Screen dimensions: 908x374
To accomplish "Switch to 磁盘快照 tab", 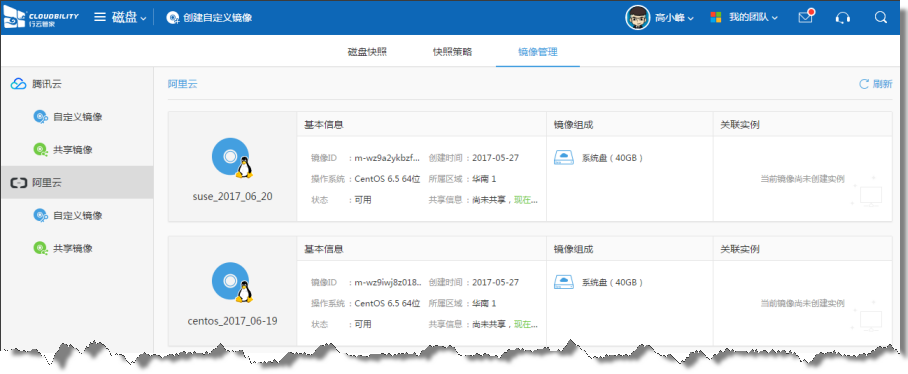I will pyautogui.click(x=367, y=52).
